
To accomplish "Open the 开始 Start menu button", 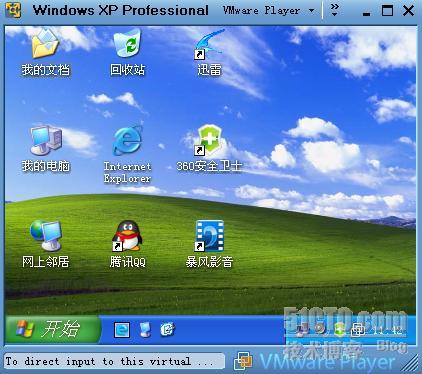I will 53,329.
